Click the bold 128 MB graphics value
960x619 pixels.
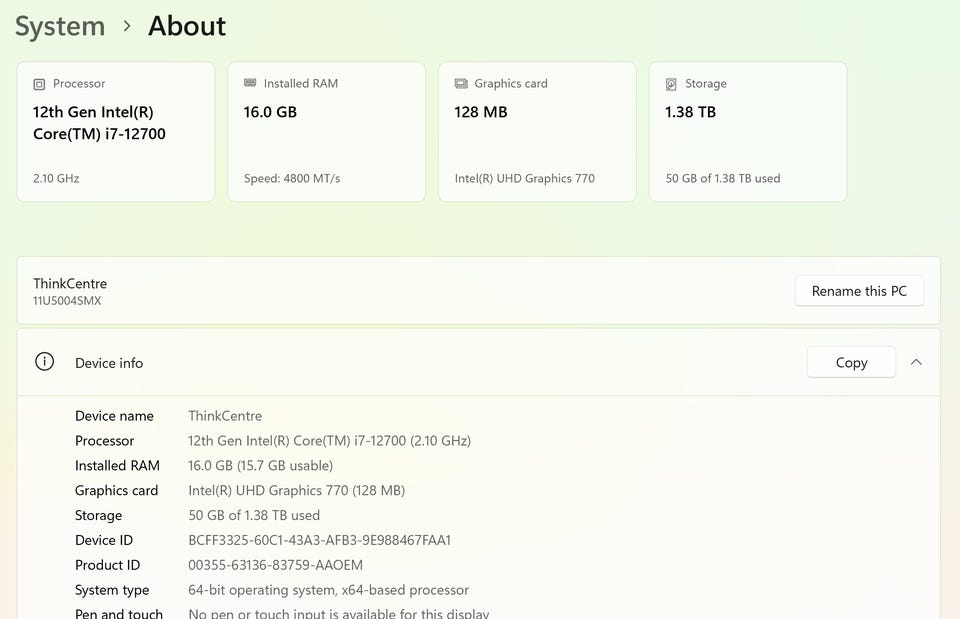click(481, 112)
